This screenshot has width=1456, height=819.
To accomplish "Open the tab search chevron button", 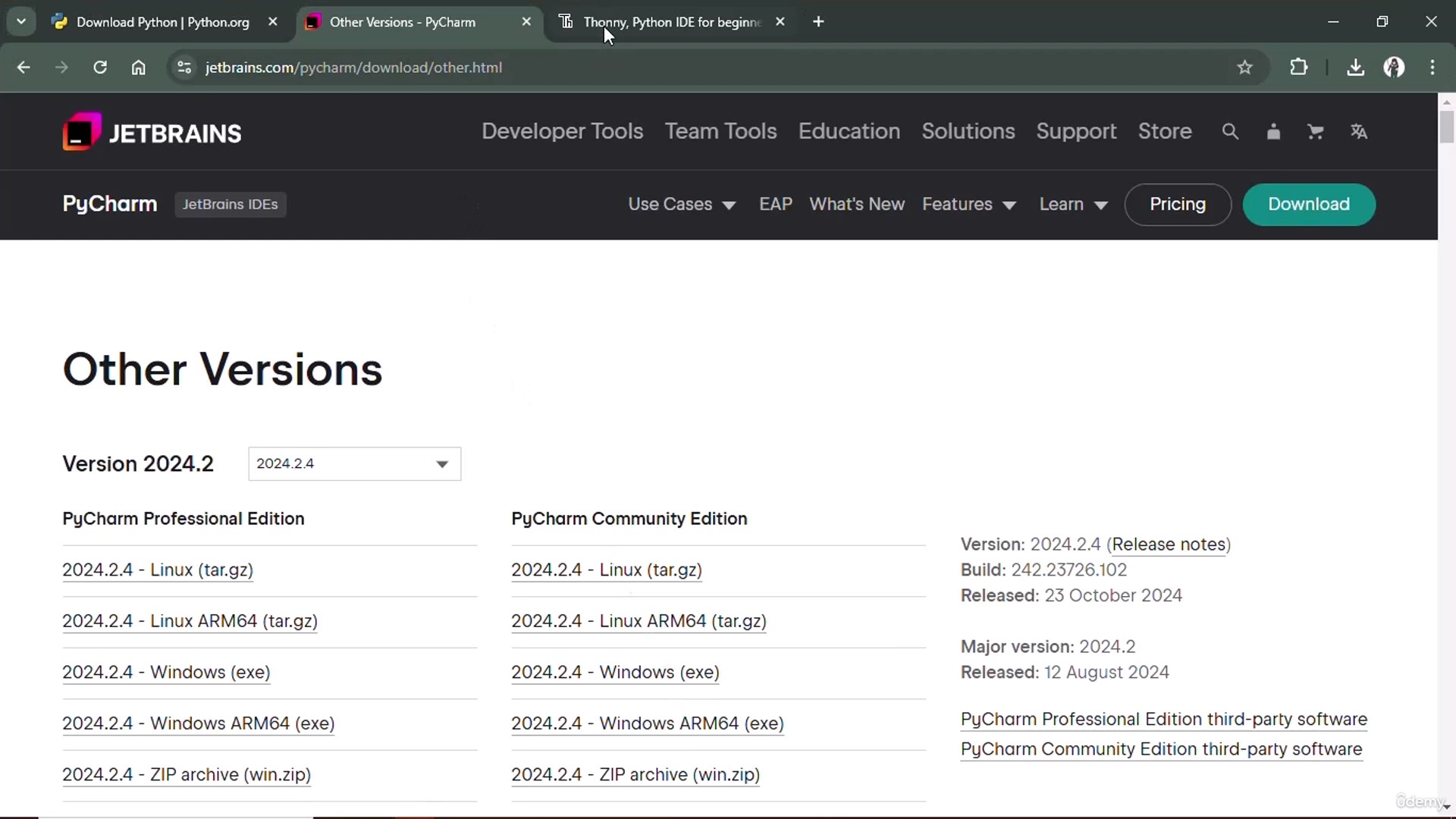I will click(21, 22).
